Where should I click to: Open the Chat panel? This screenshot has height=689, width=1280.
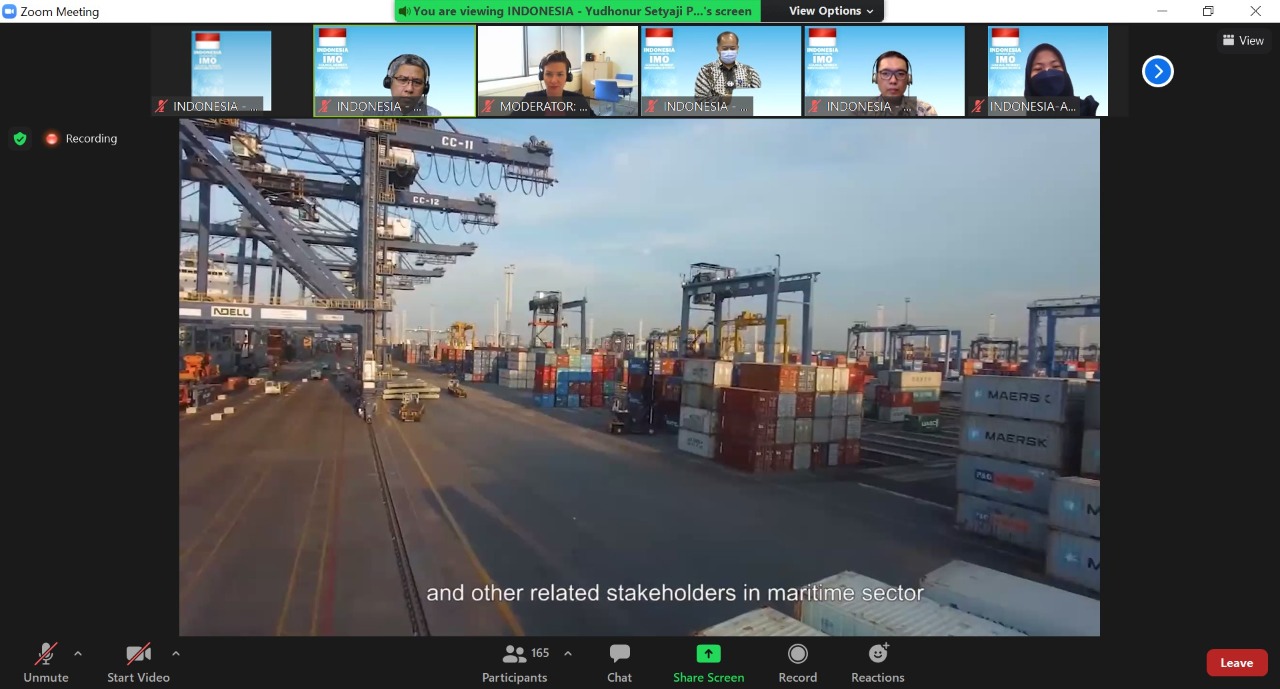pyautogui.click(x=619, y=662)
